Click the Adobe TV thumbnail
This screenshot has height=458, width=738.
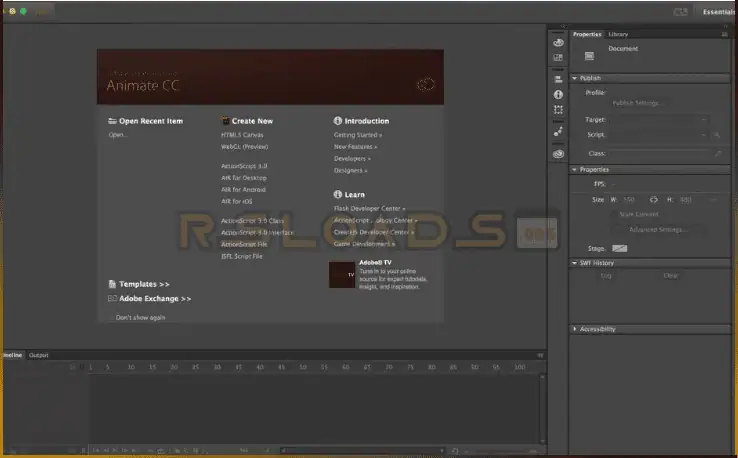tap(342, 274)
